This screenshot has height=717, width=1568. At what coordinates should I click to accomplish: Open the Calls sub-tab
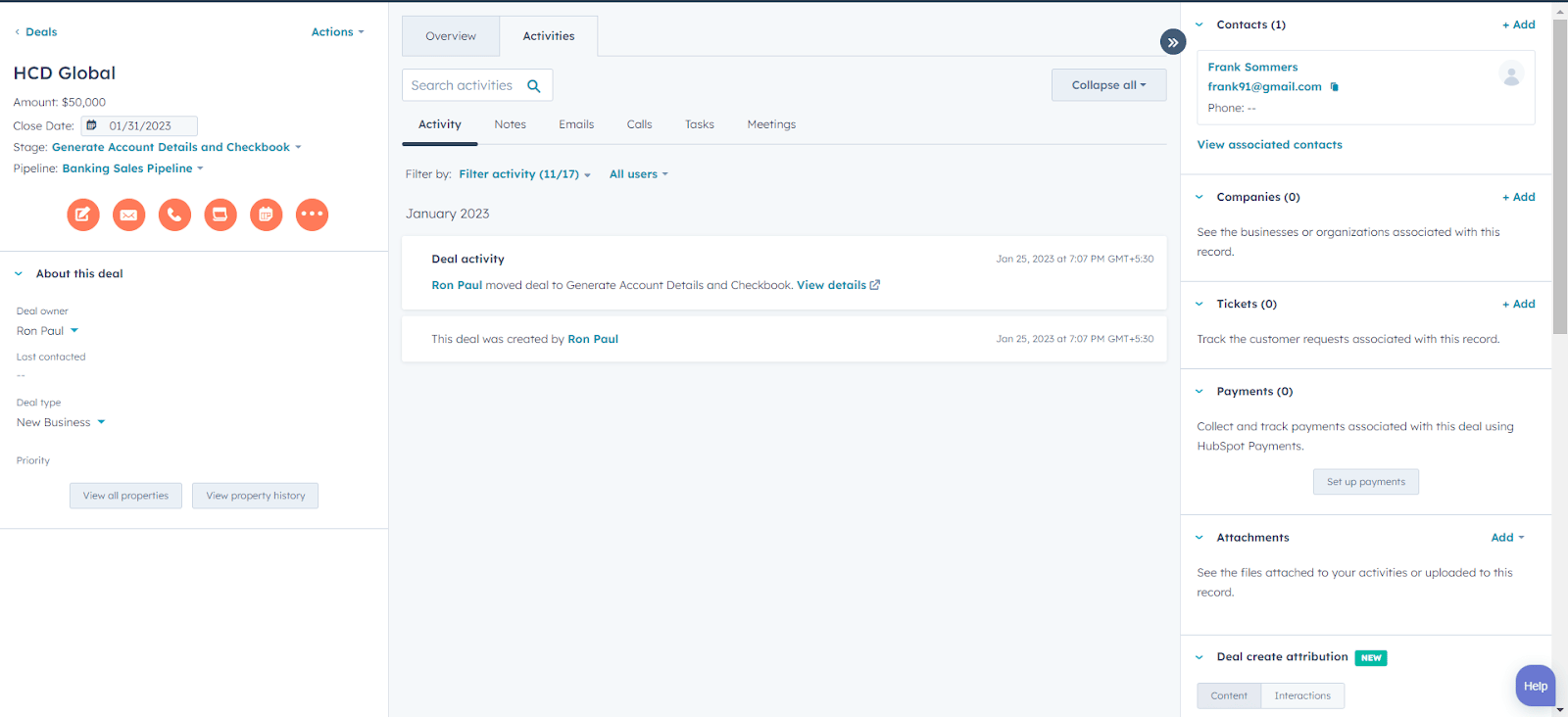(x=640, y=124)
